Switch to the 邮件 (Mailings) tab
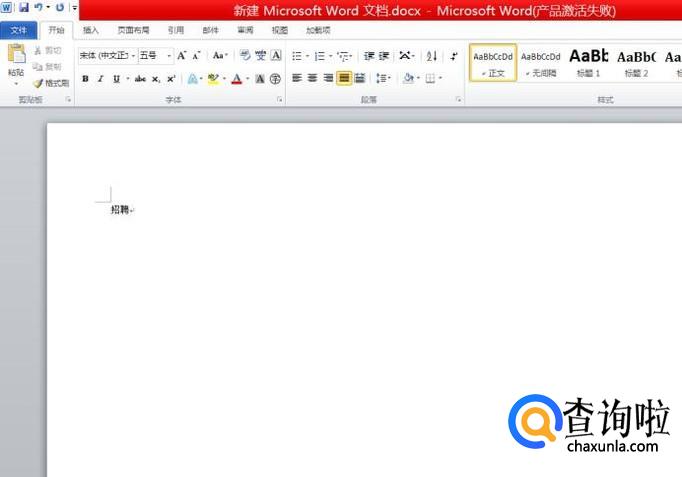This screenshot has width=682, height=477. pyautogui.click(x=210, y=30)
